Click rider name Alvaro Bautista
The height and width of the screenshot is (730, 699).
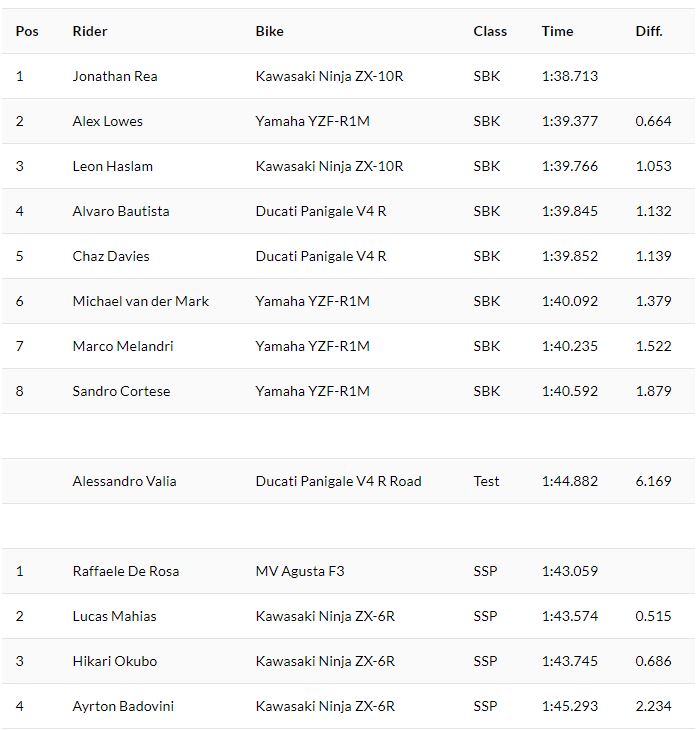tap(121, 211)
